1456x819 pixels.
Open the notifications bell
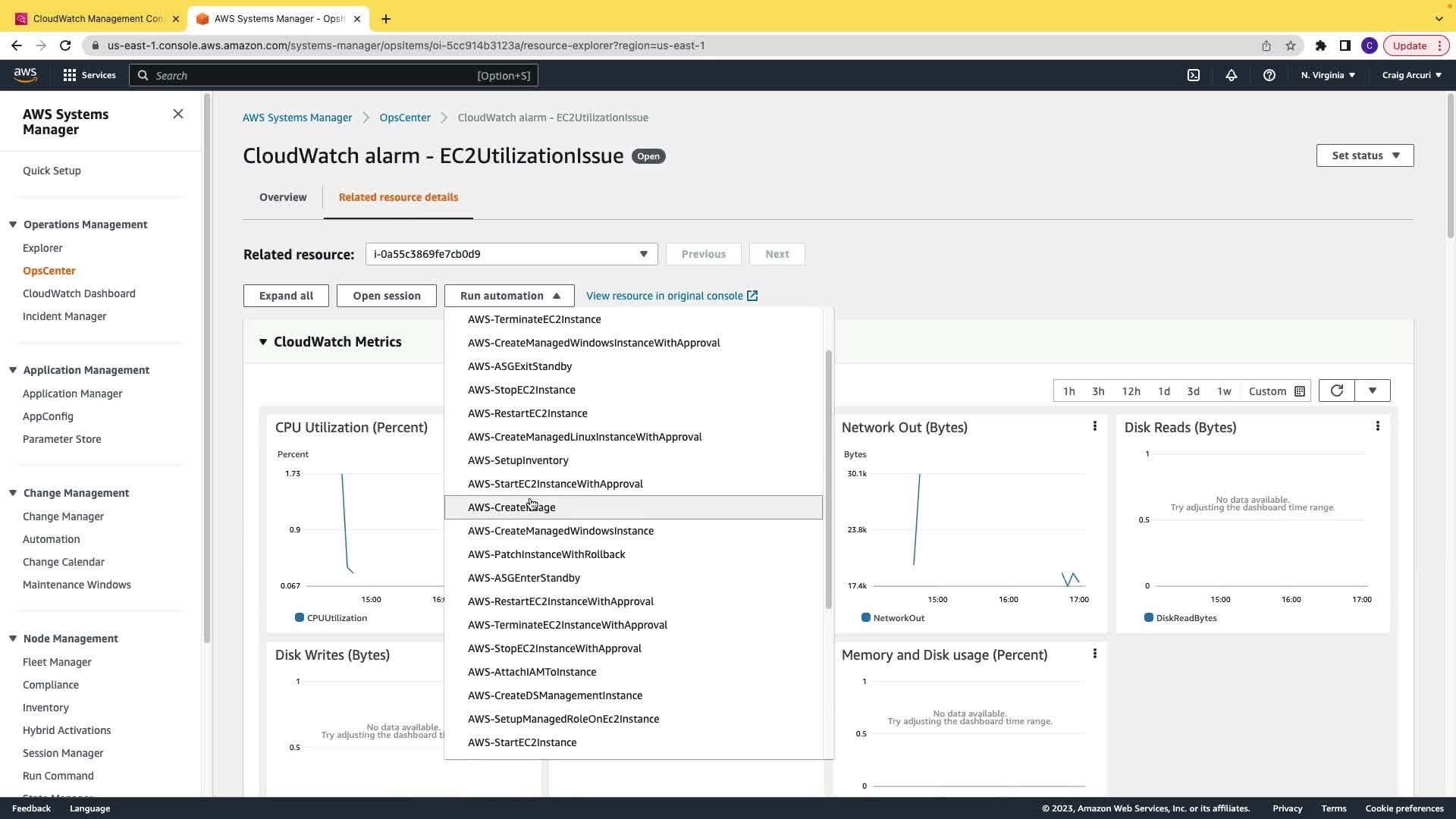pyautogui.click(x=1232, y=75)
